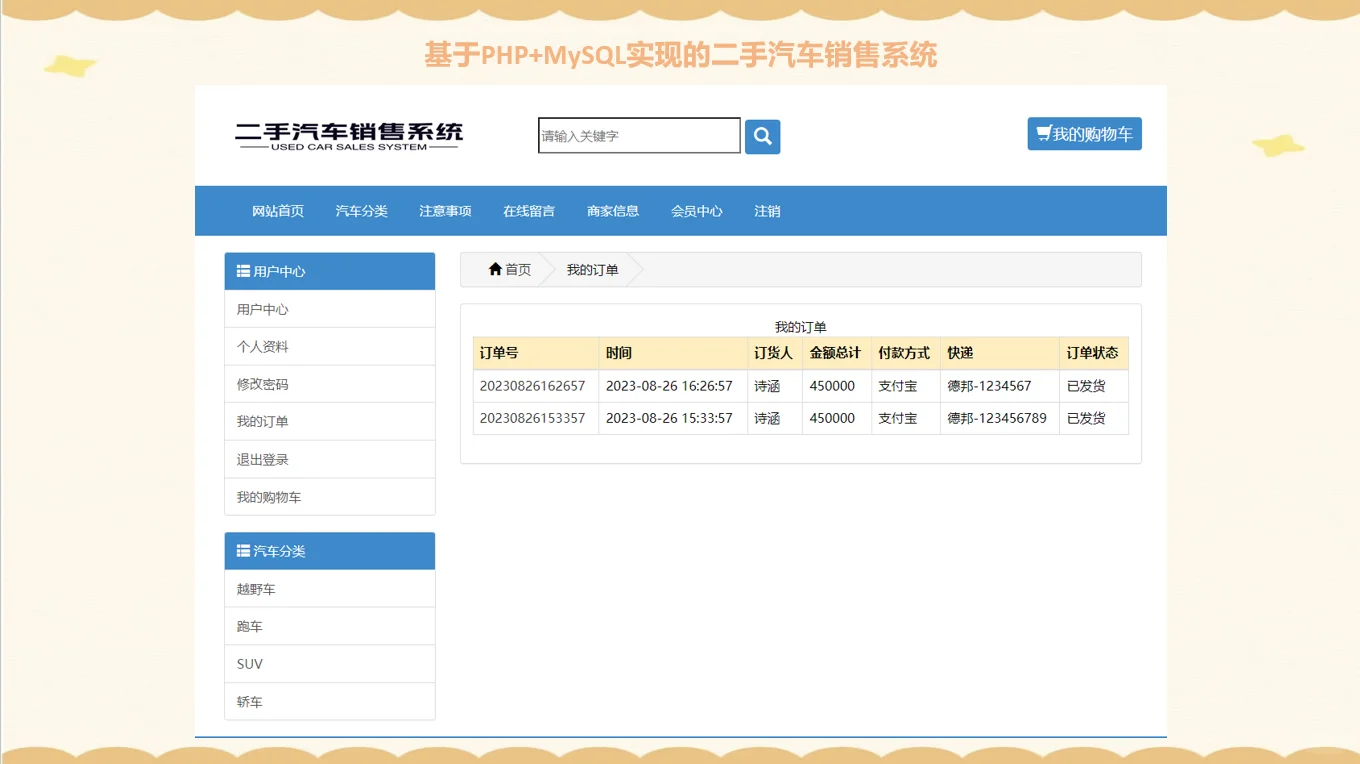
Task: Select 会员中心 from the navigation menu
Action: [x=696, y=211]
